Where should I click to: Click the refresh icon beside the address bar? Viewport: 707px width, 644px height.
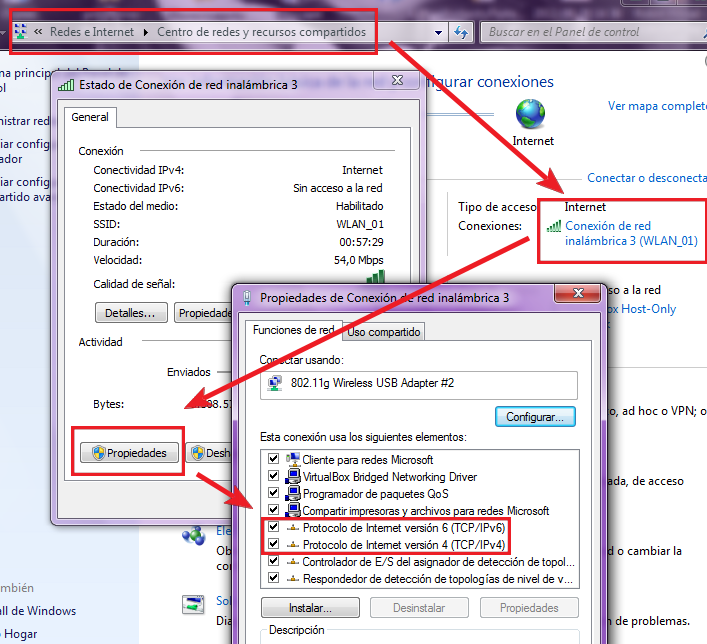pos(461,32)
